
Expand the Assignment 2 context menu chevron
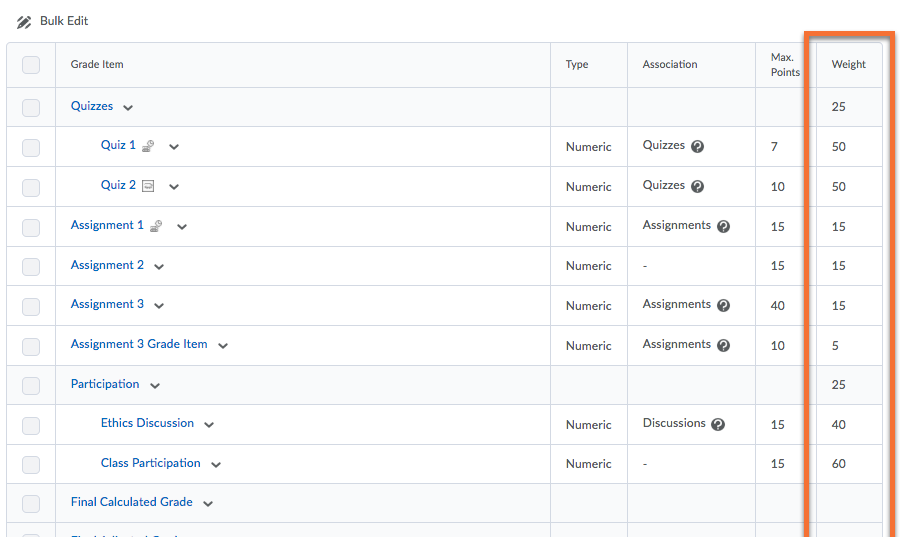point(159,266)
